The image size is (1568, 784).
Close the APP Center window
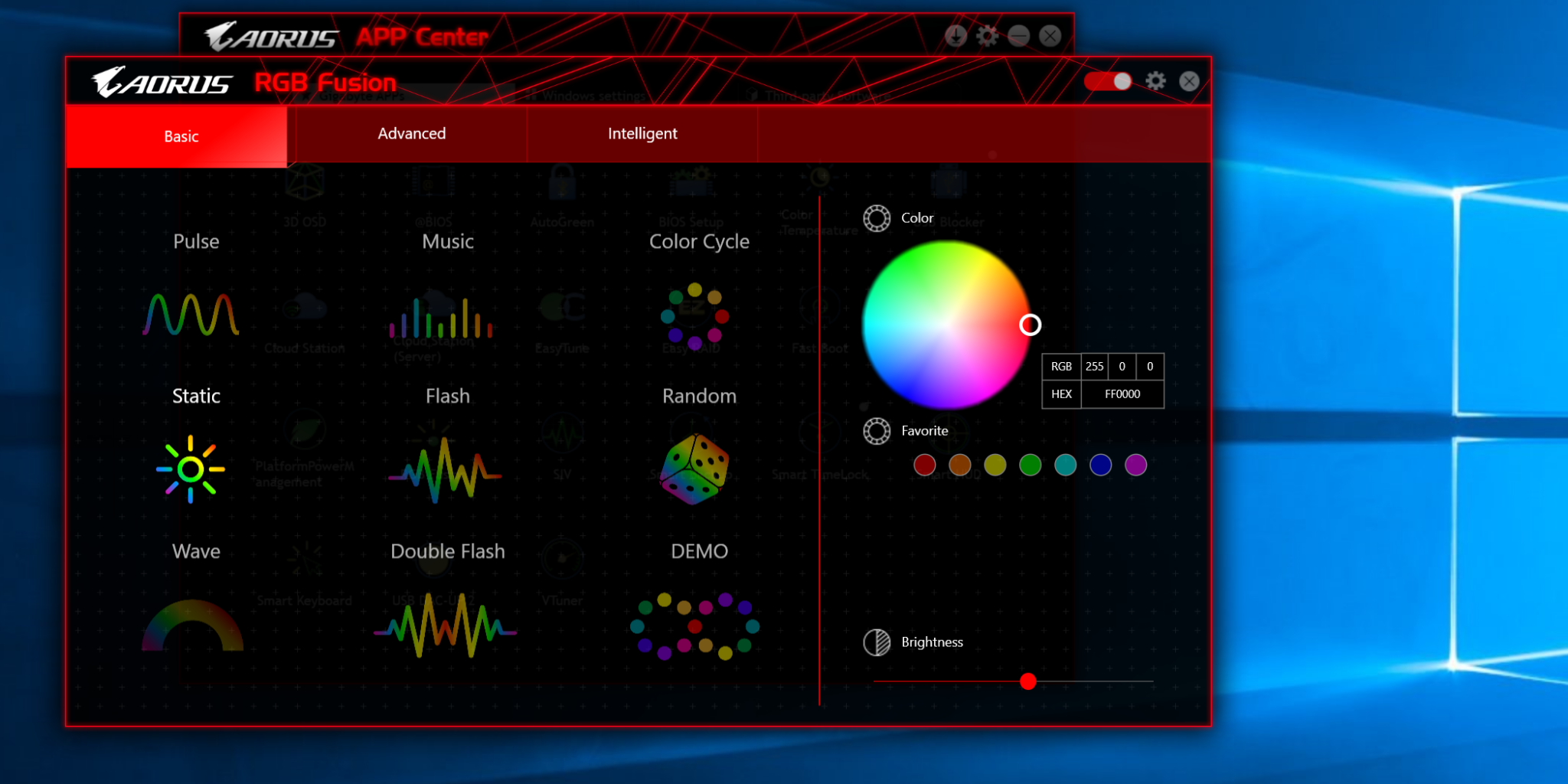[1050, 36]
